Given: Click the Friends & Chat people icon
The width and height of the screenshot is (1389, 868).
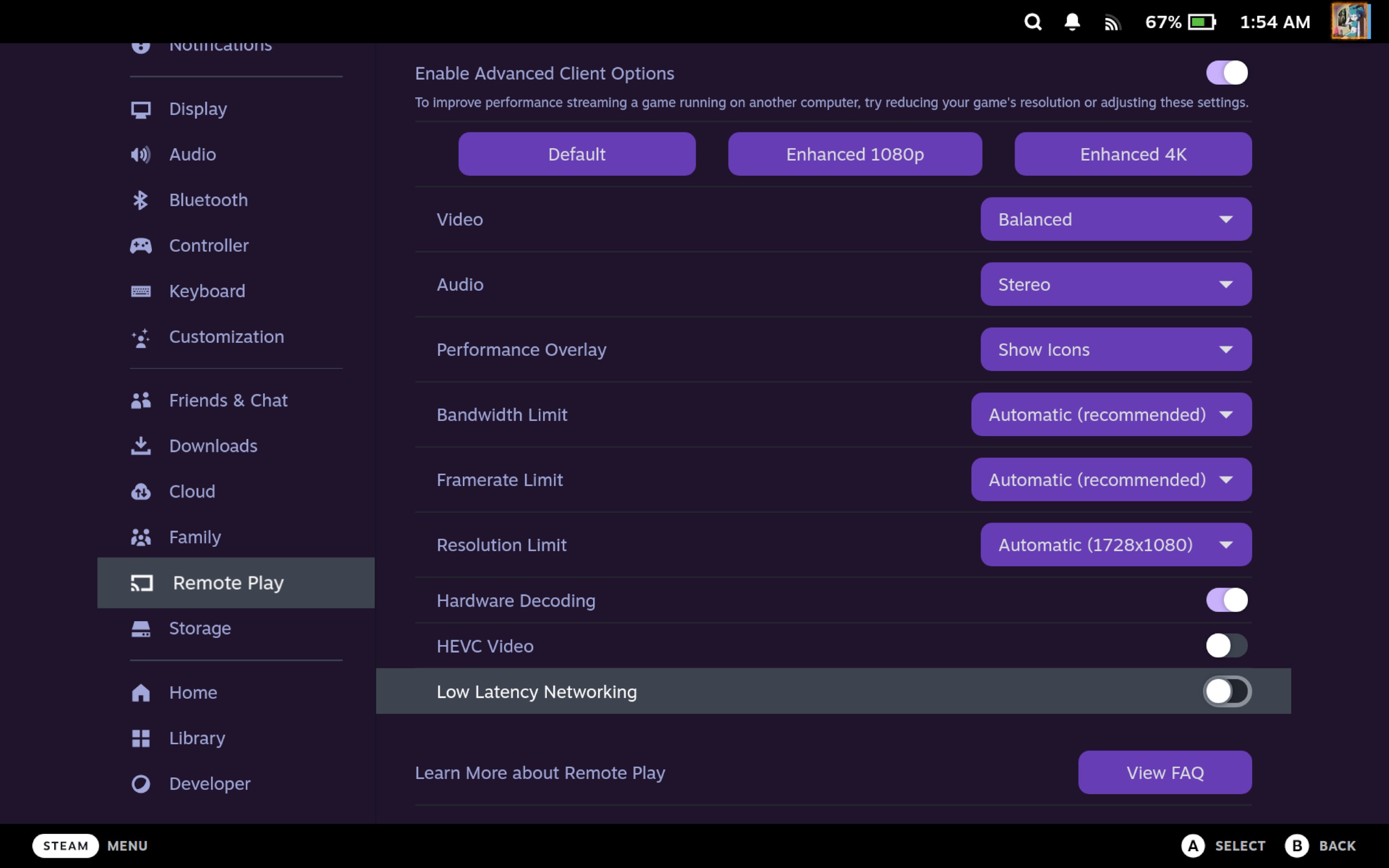Looking at the screenshot, I should tap(141, 400).
